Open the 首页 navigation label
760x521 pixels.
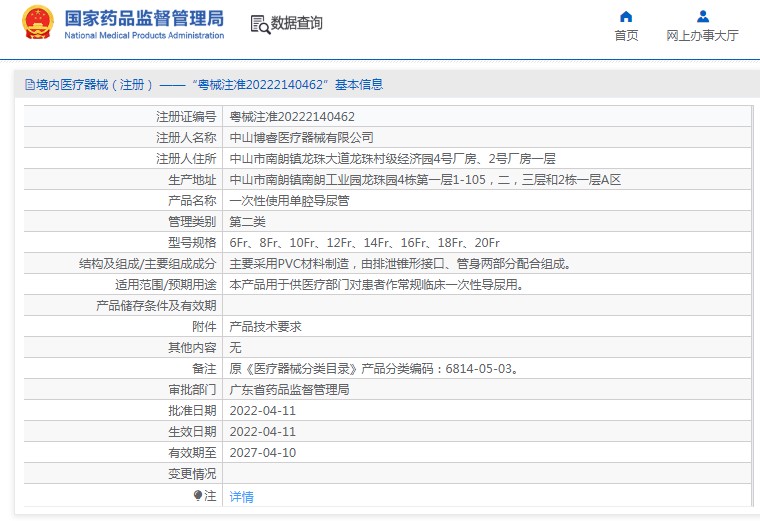pyautogui.click(x=626, y=36)
